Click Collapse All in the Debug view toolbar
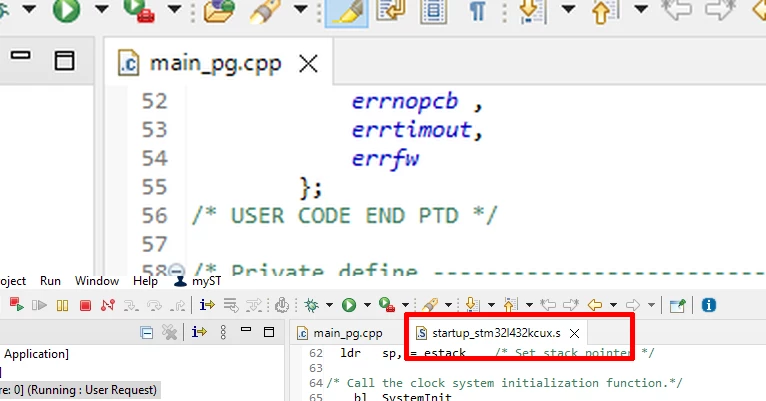This screenshot has width=766, height=401. click(x=147, y=333)
